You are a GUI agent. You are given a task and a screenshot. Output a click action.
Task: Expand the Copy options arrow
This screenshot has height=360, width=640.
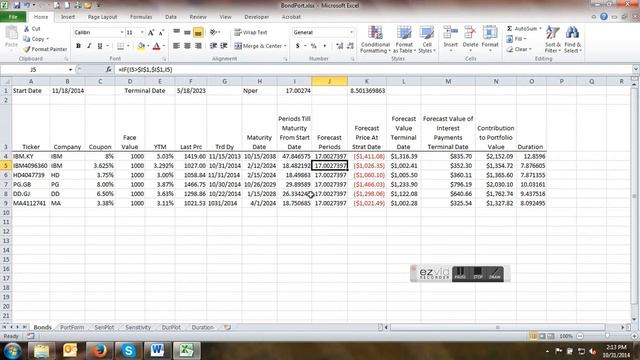click(47, 39)
